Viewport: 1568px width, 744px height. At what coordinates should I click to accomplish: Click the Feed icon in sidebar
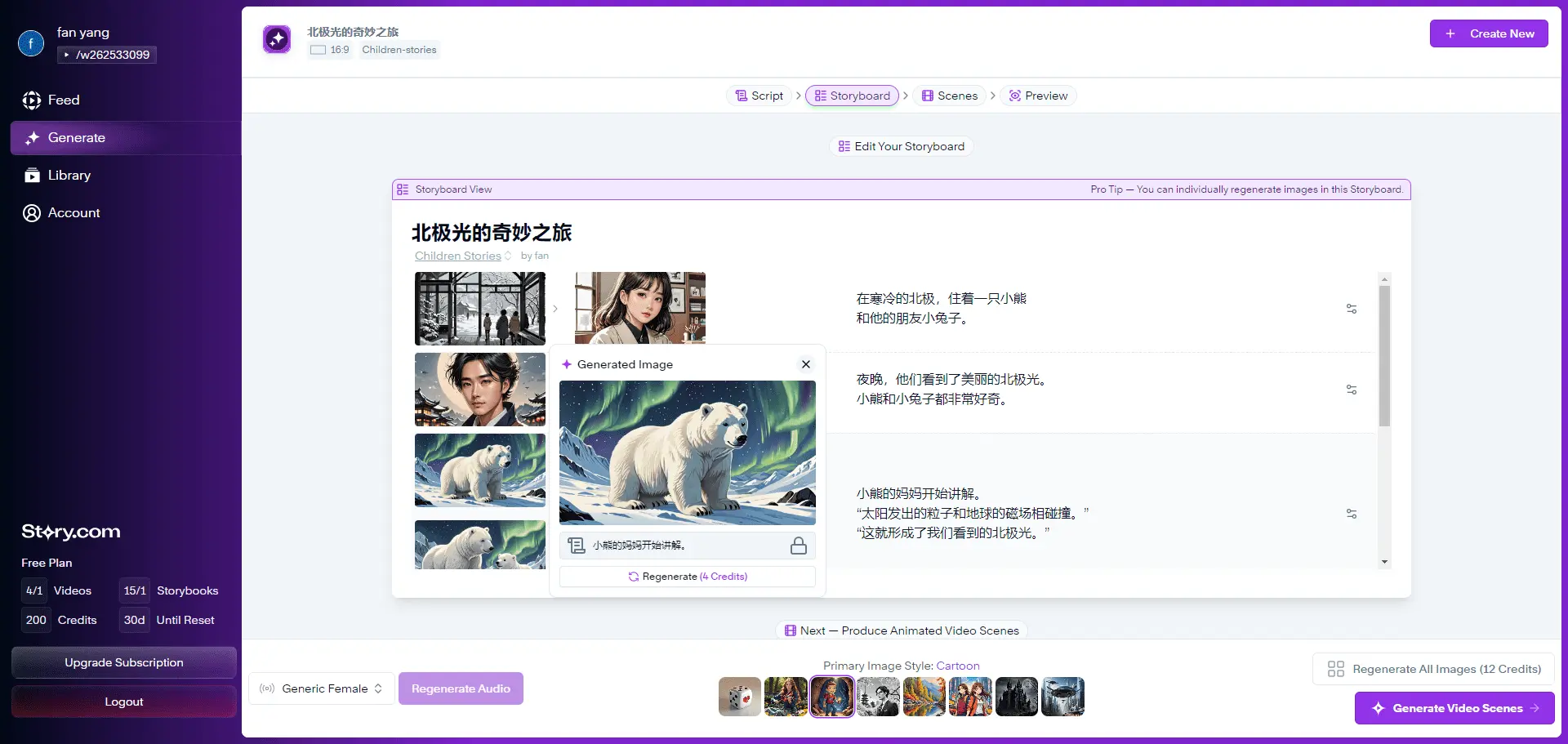[32, 100]
